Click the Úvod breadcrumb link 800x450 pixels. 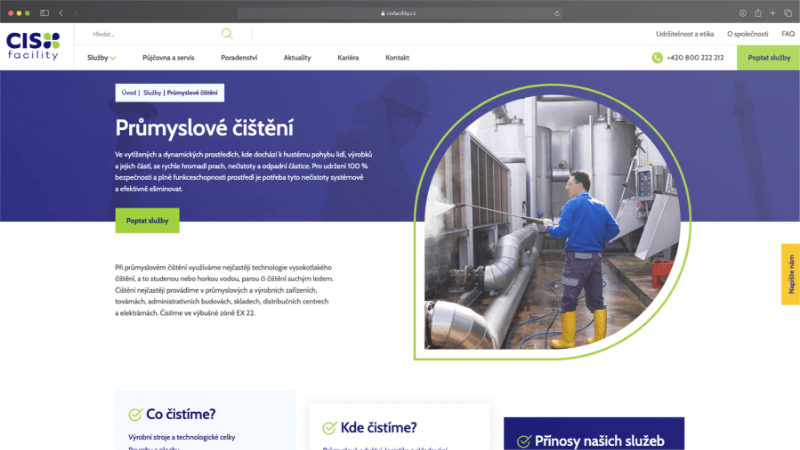129,92
